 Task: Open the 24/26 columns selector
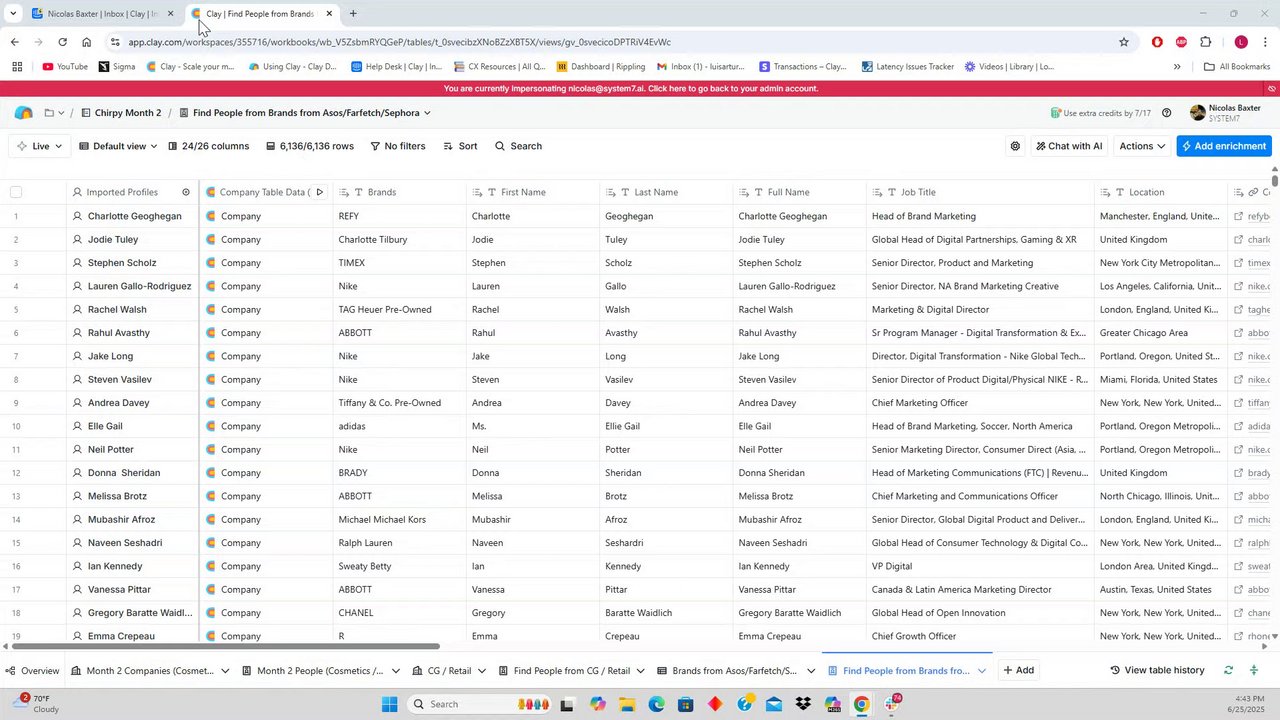click(x=207, y=146)
